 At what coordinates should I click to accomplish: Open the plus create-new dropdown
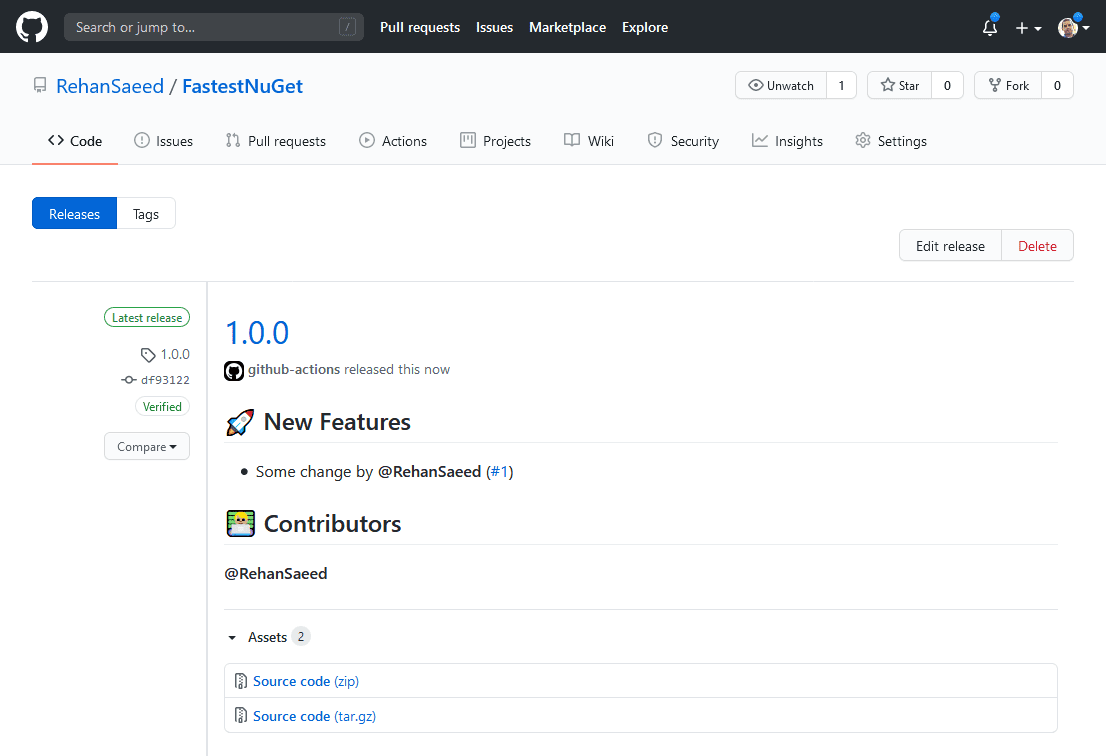(1028, 28)
